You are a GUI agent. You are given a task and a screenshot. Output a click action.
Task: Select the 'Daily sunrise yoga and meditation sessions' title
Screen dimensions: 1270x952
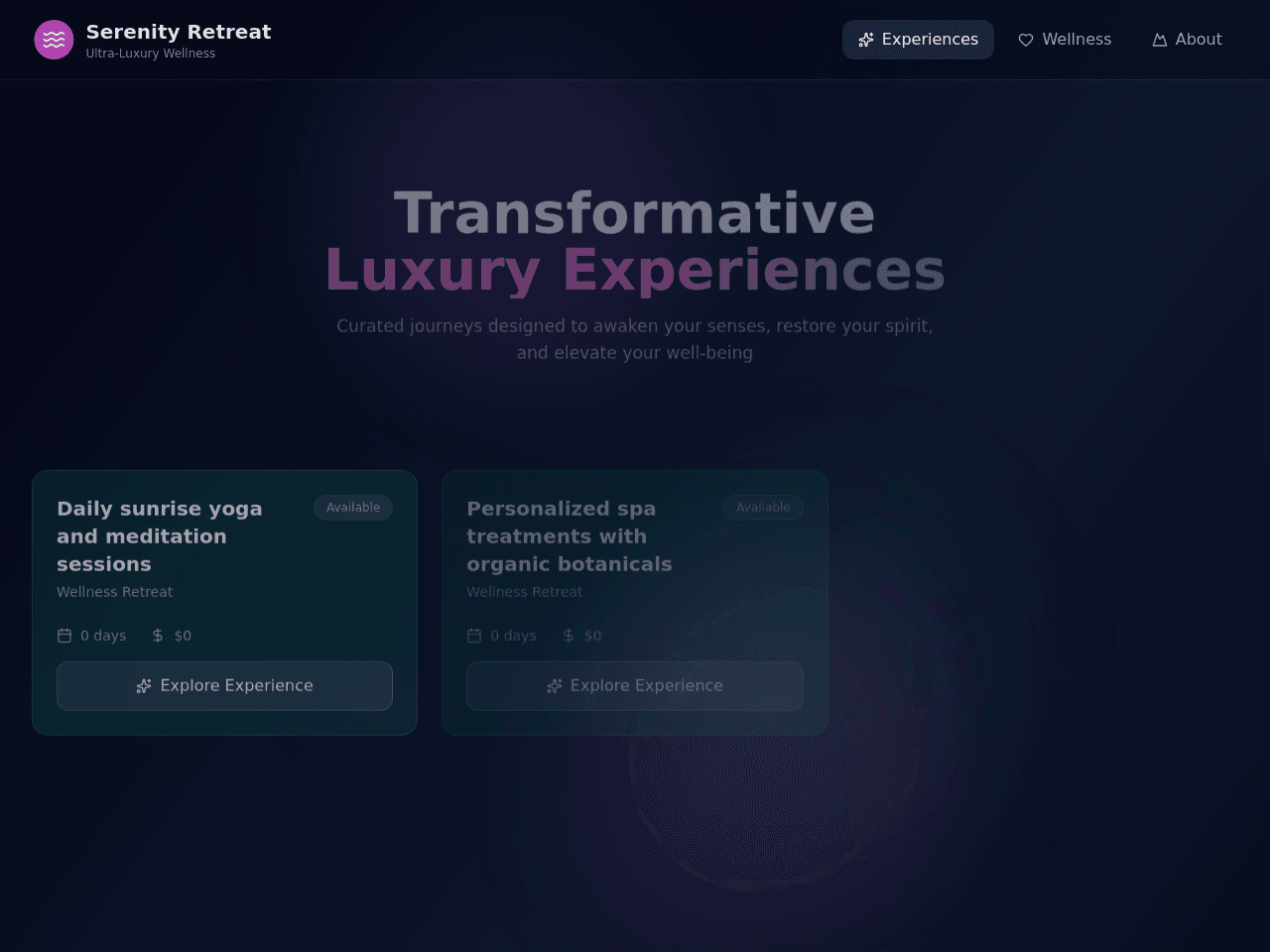coord(160,536)
